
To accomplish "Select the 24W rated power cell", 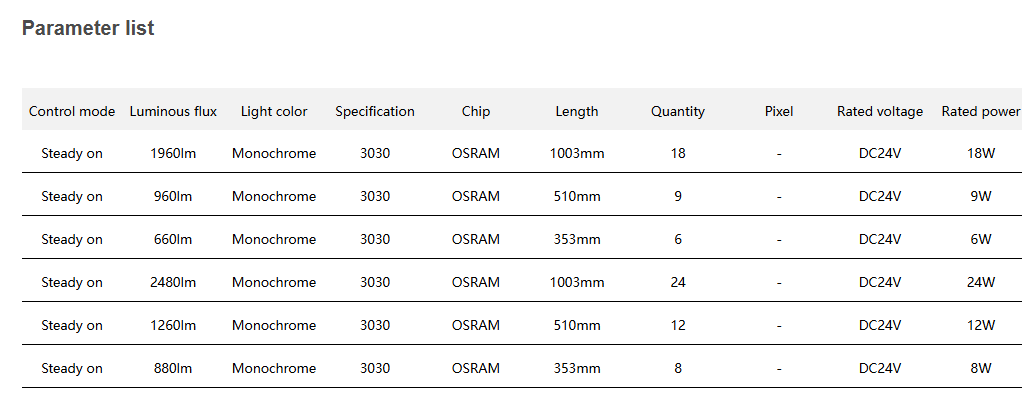I will point(981,282).
